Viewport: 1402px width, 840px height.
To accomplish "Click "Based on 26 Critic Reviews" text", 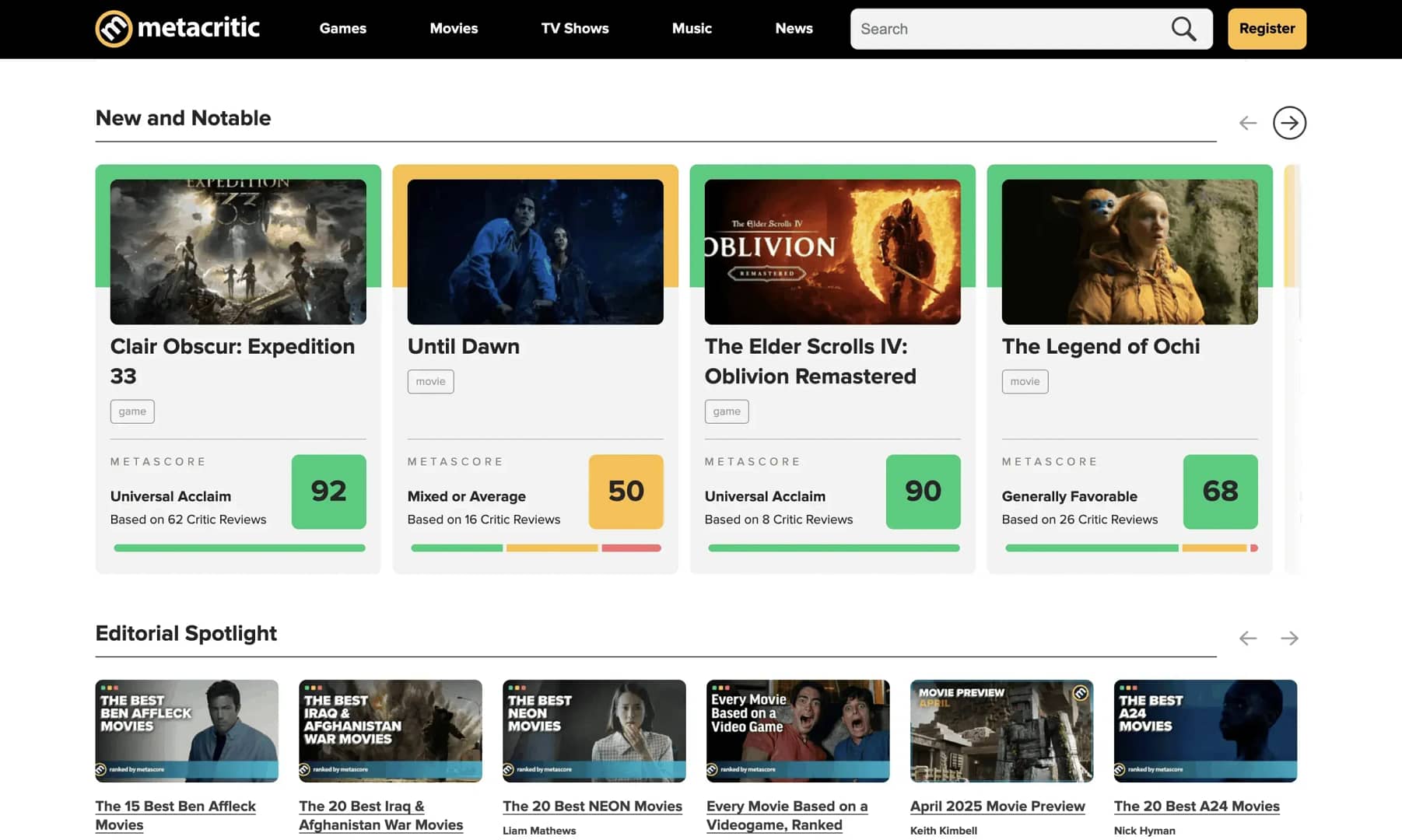I will (x=1080, y=520).
